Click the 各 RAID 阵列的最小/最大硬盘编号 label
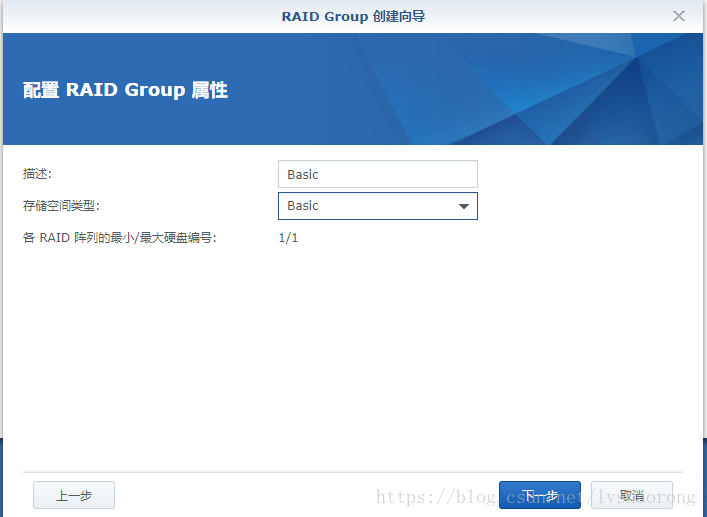The image size is (707, 517). click(x=119, y=238)
